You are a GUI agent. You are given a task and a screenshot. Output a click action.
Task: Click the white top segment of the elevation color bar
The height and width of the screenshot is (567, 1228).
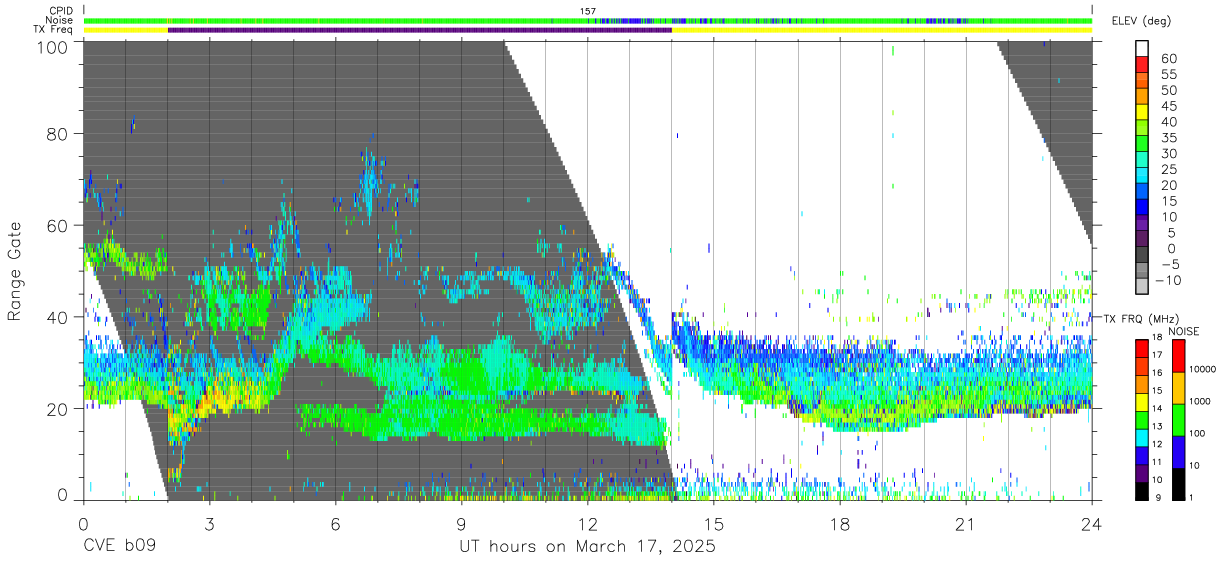pos(1144,48)
